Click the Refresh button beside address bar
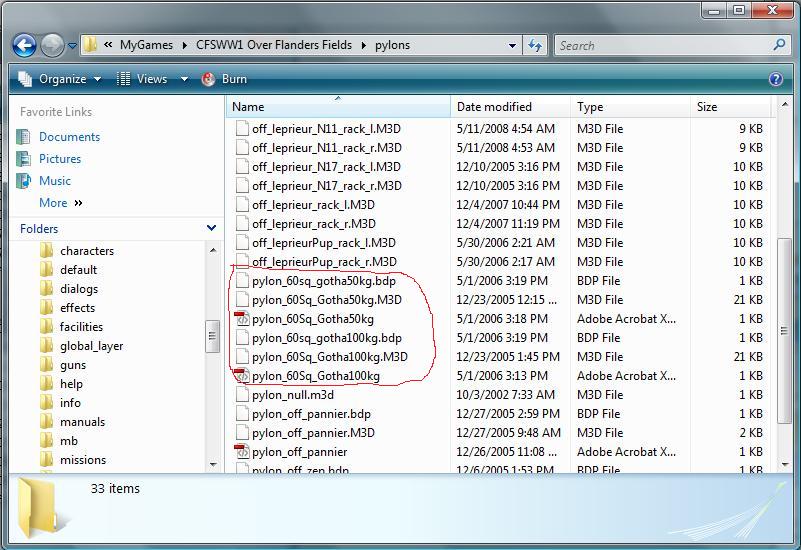 click(x=535, y=45)
